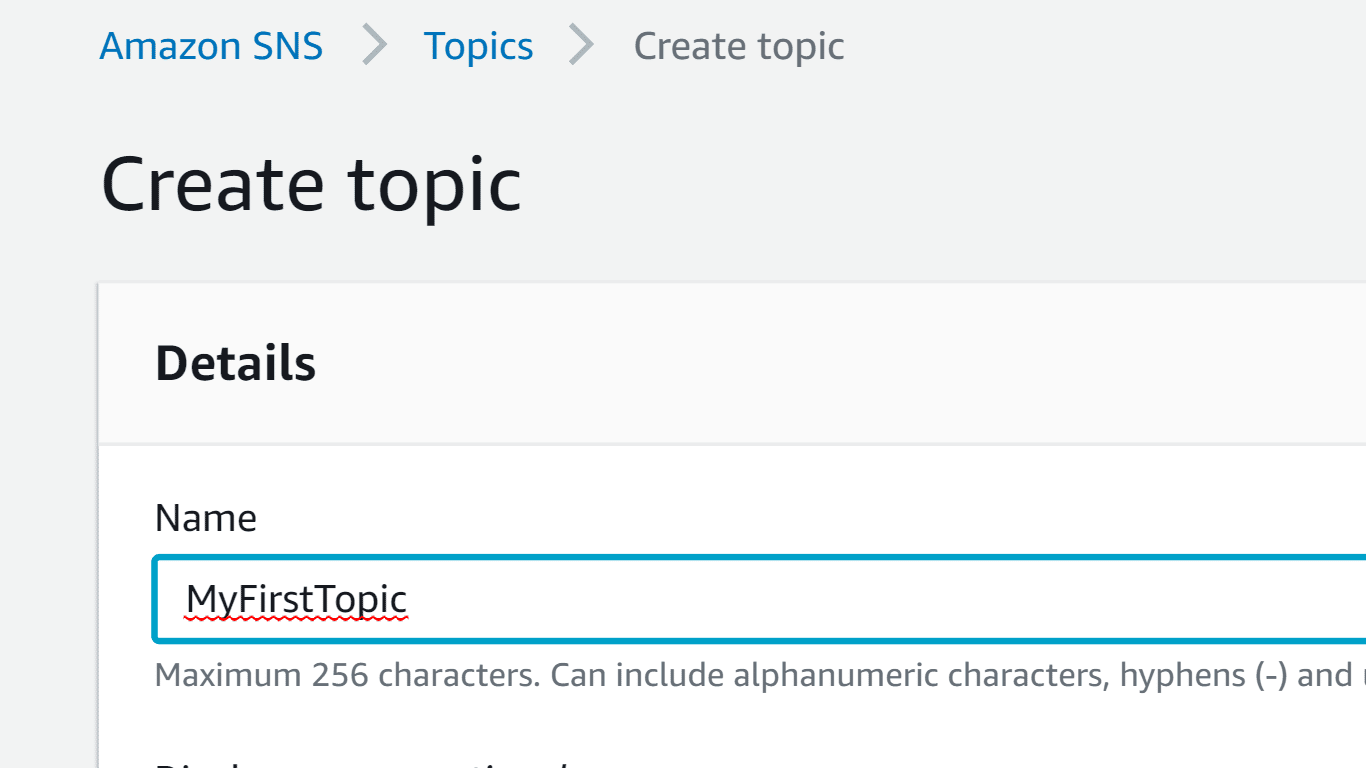
Task: Click the Details section header
Action: coord(235,363)
